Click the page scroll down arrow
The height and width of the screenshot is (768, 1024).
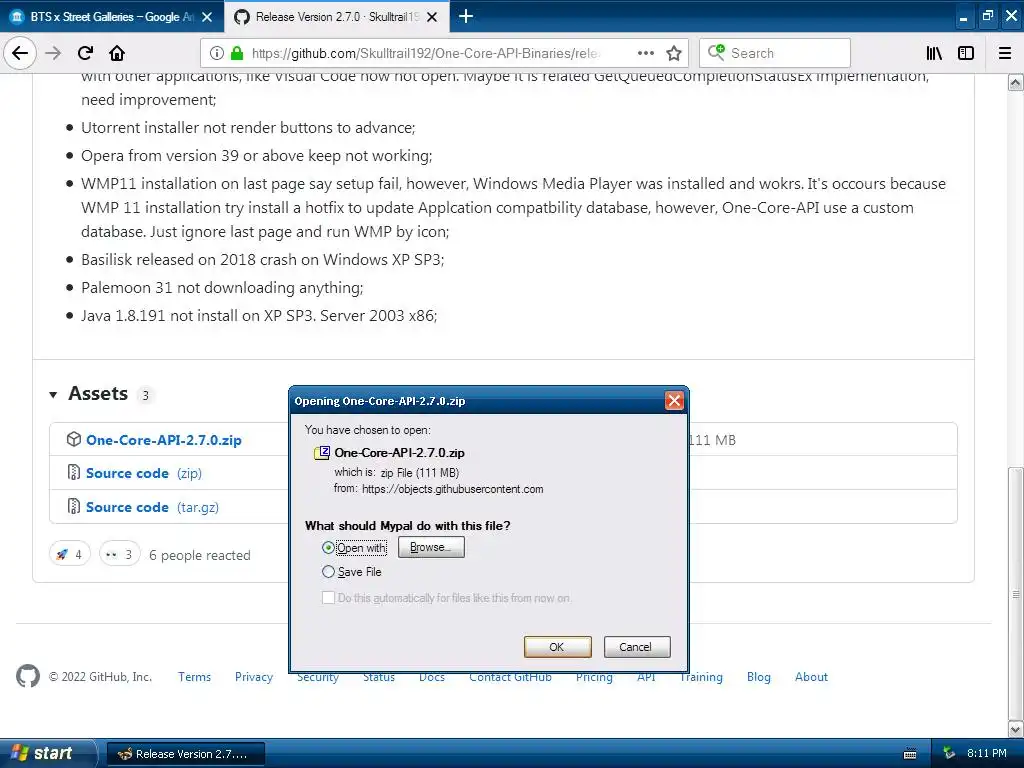(1016, 729)
